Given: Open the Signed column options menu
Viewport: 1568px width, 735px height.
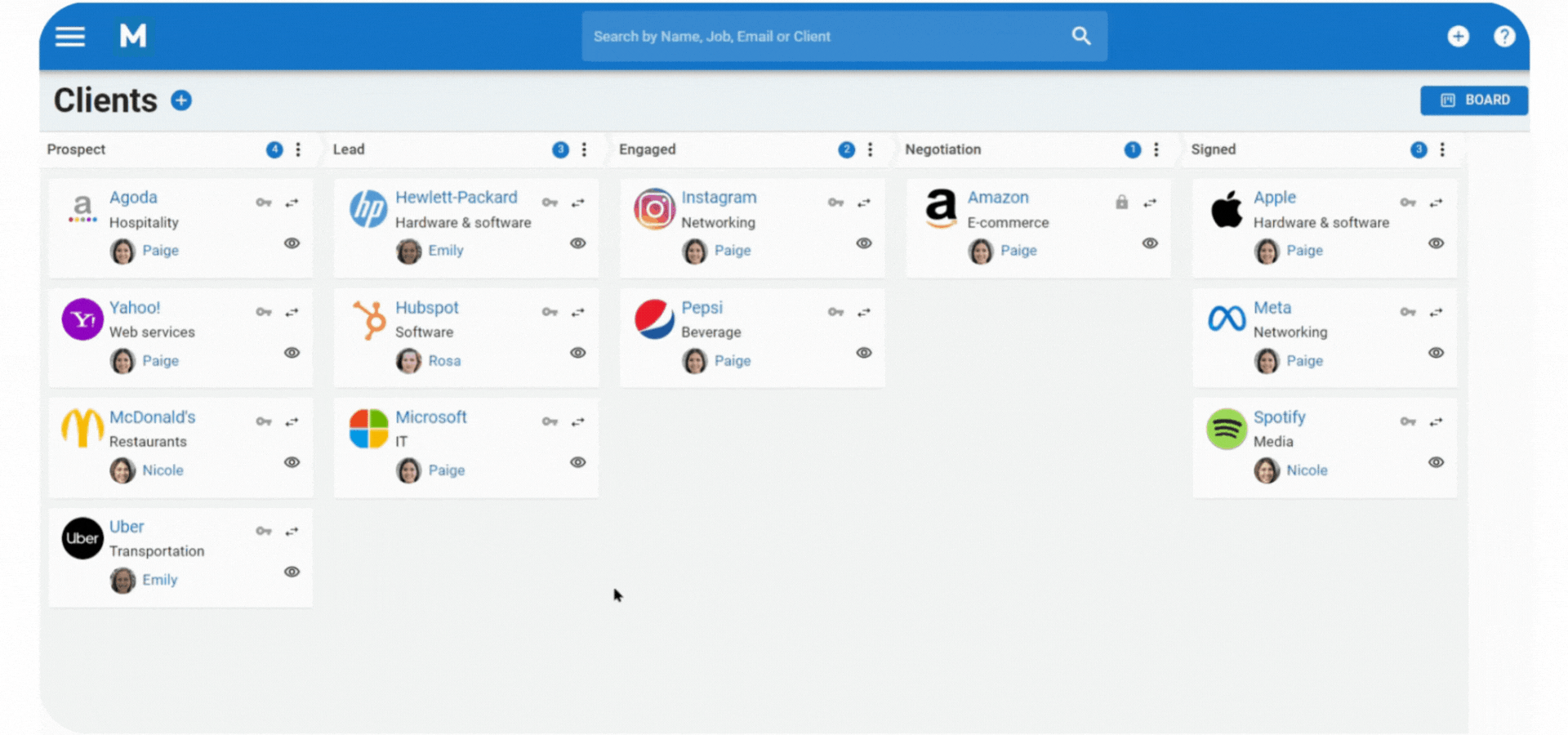Looking at the screenshot, I should [x=1442, y=149].
